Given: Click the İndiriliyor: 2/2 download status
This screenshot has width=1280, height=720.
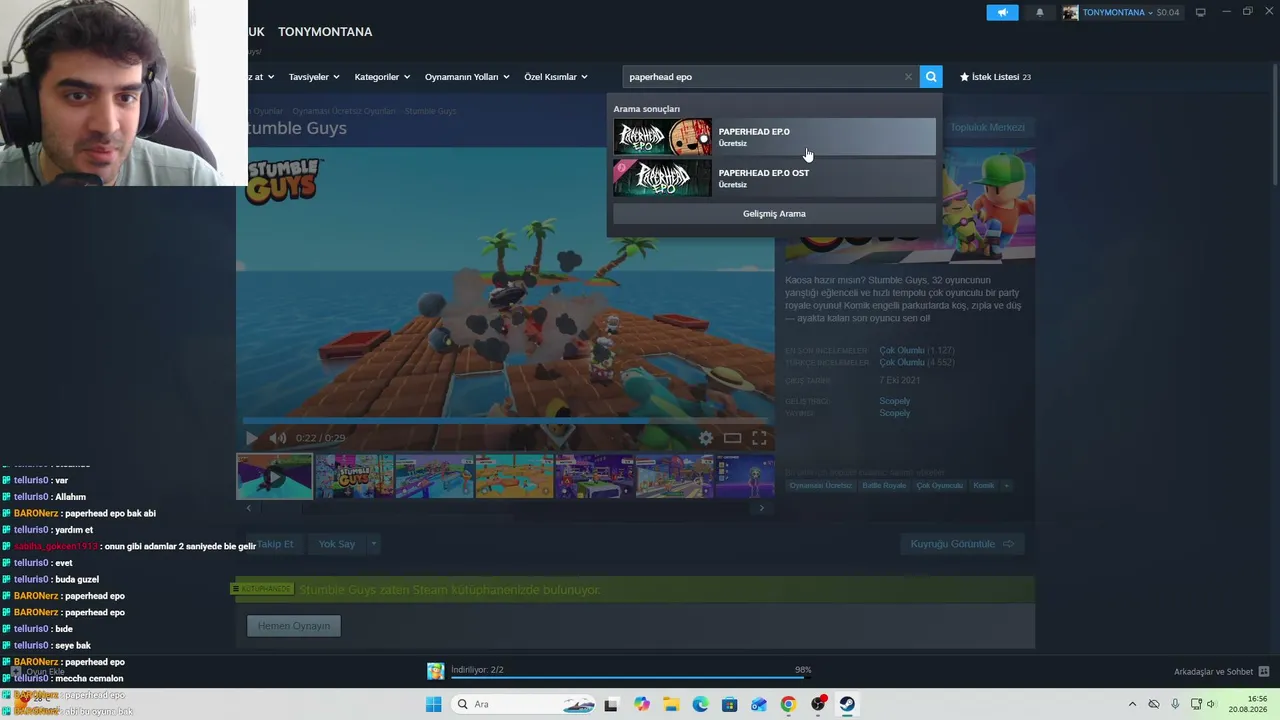Looking at the screenshot, I should [477, 670].
